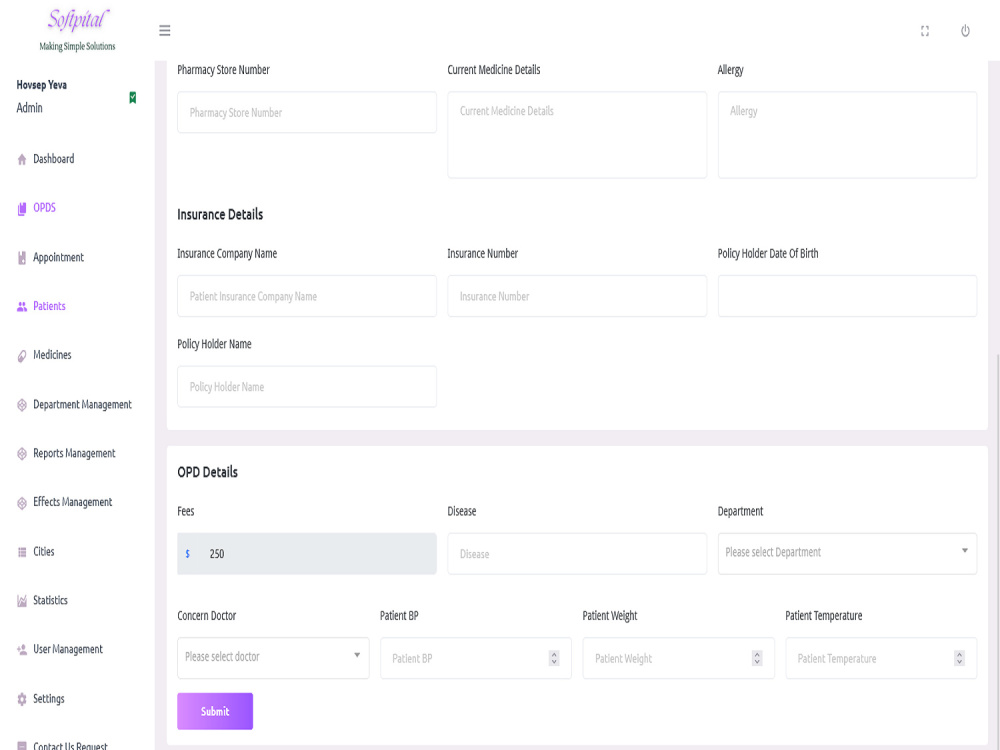Open the Please select Department dropdown
Viewport: 1000px width, 750px height.
point(847,554)
